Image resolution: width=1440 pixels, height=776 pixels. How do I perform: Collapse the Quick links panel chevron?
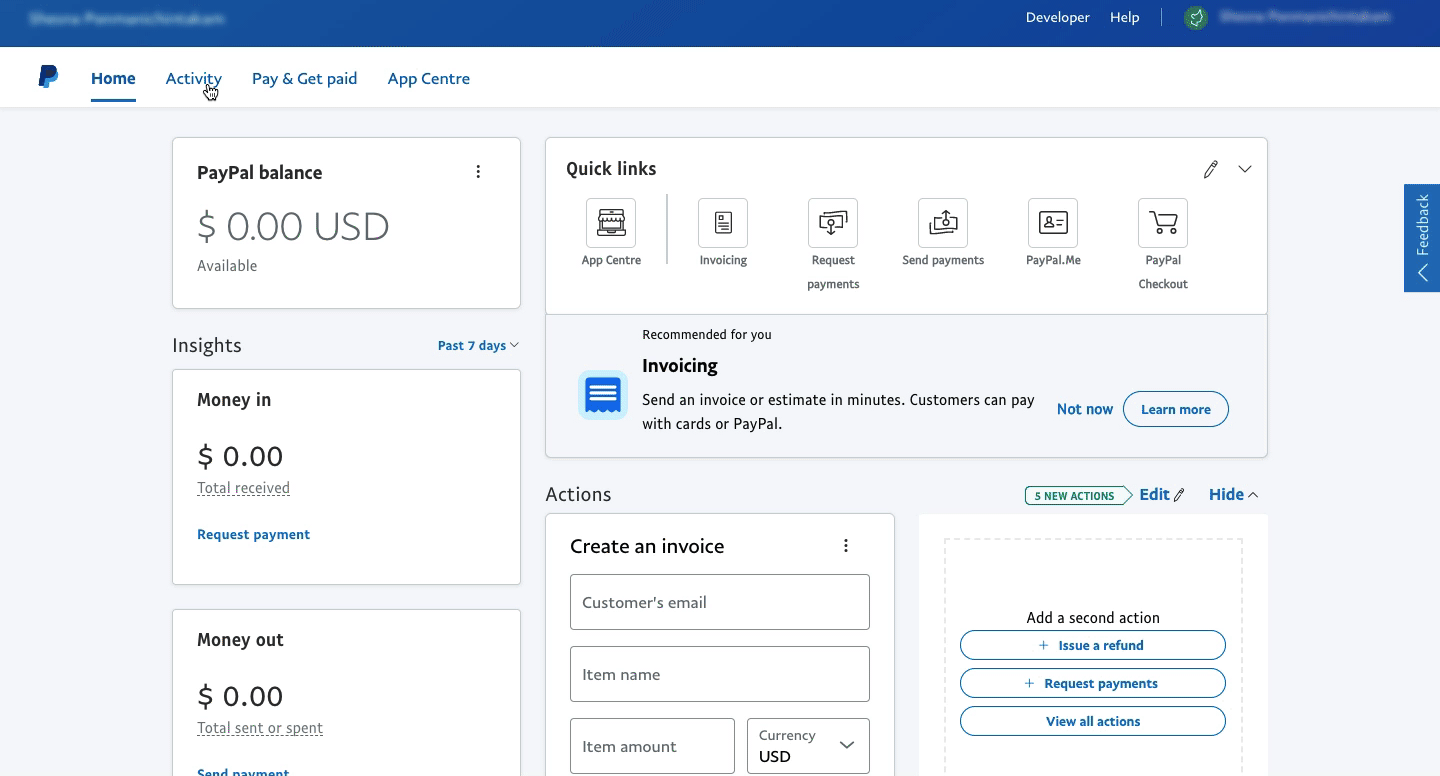pos(1245,169)
